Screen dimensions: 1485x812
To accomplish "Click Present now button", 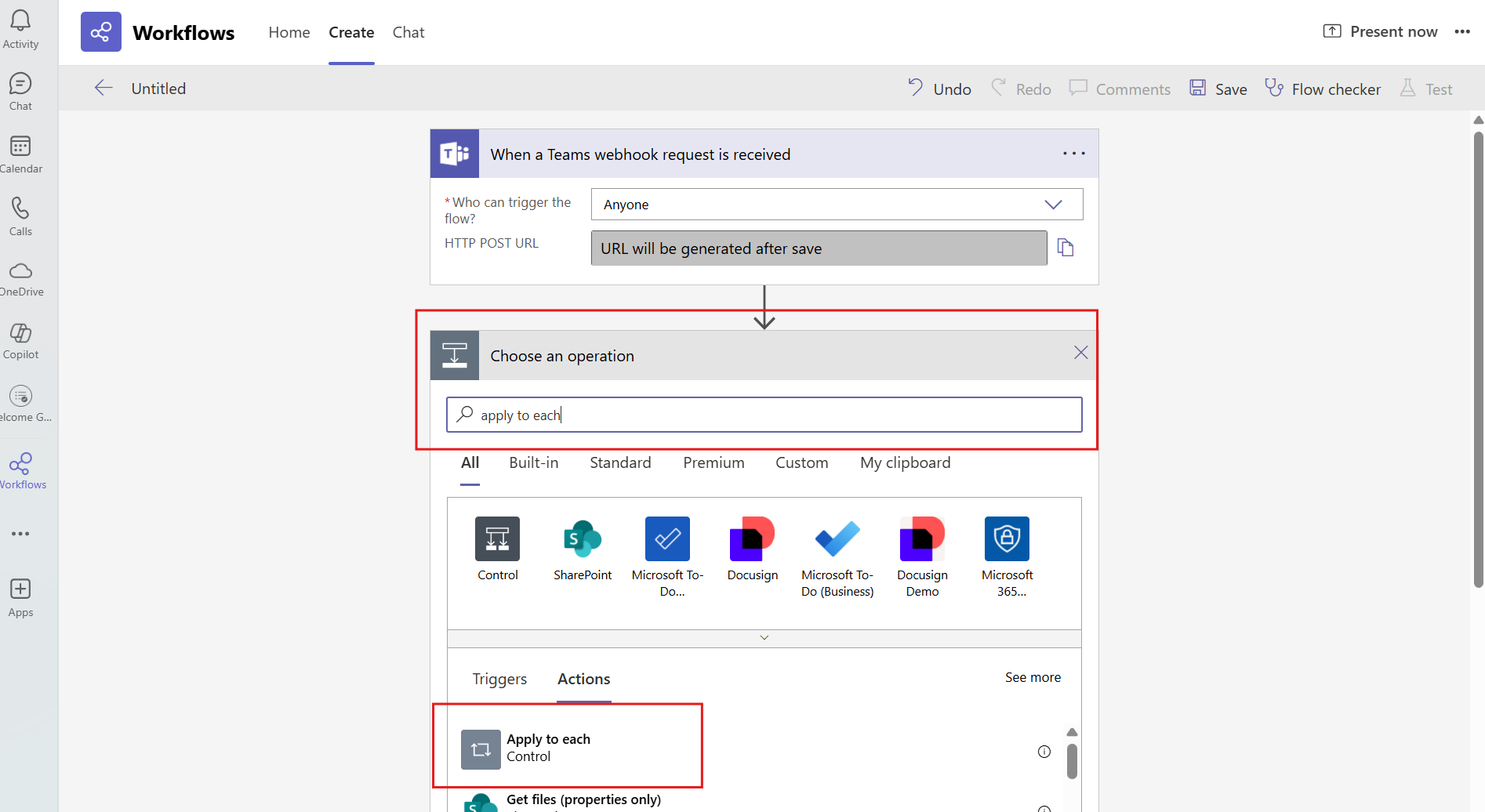I will pyautogui.click(x=1380, y=31).
